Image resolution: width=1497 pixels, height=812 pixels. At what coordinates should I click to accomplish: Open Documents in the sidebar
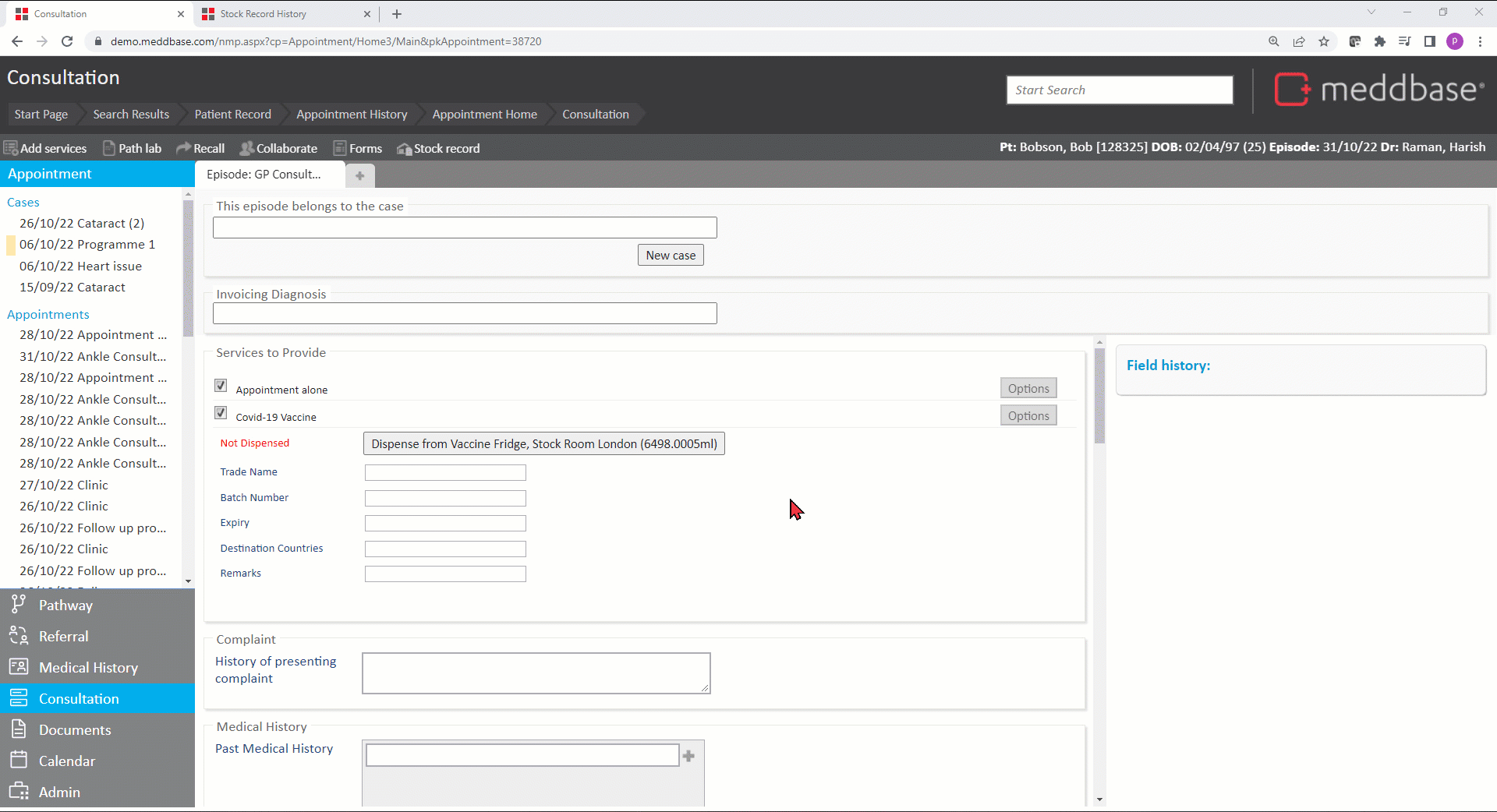click(x=75, y=729)
